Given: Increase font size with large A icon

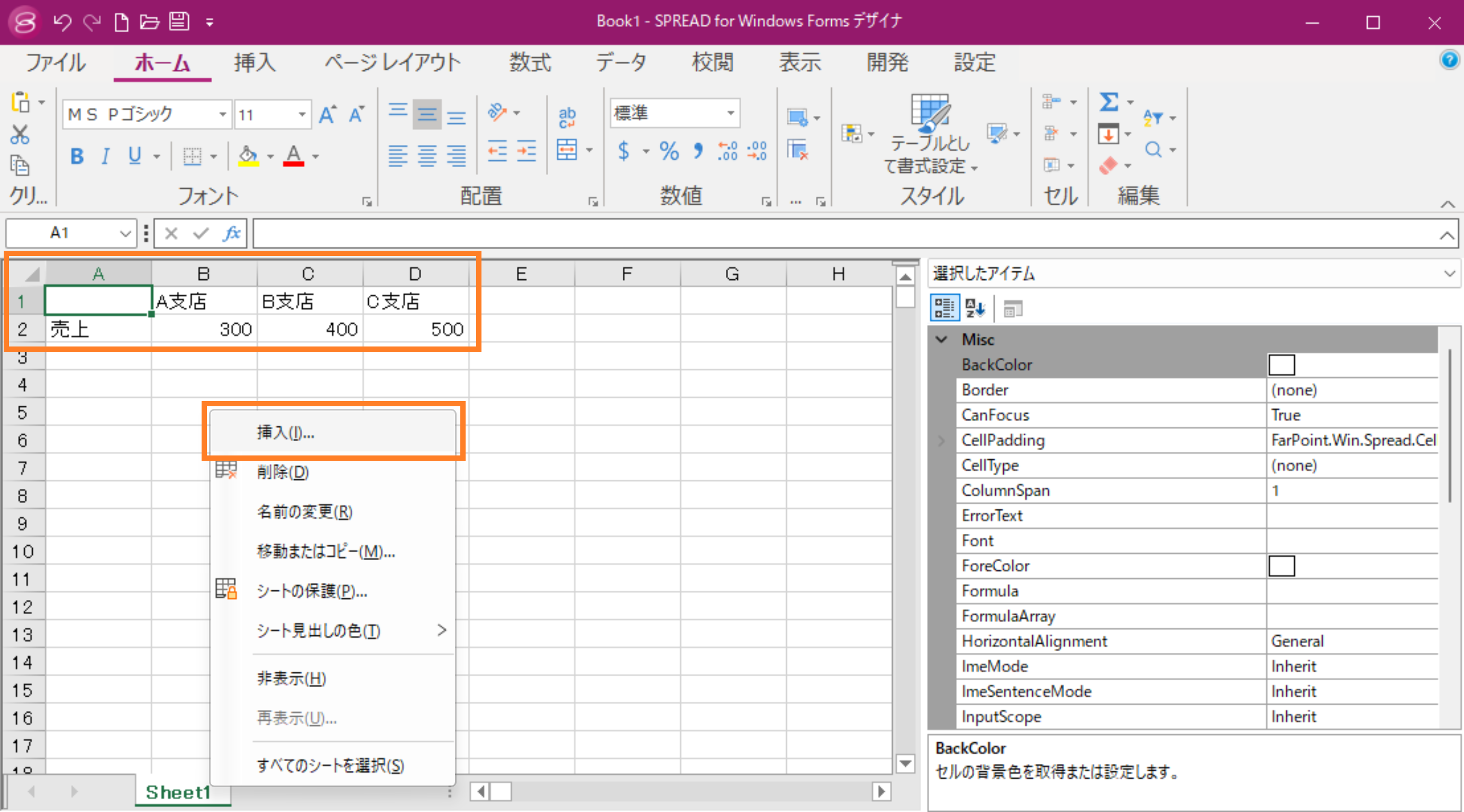Looking at the screenshot, I should click(328, 114).
